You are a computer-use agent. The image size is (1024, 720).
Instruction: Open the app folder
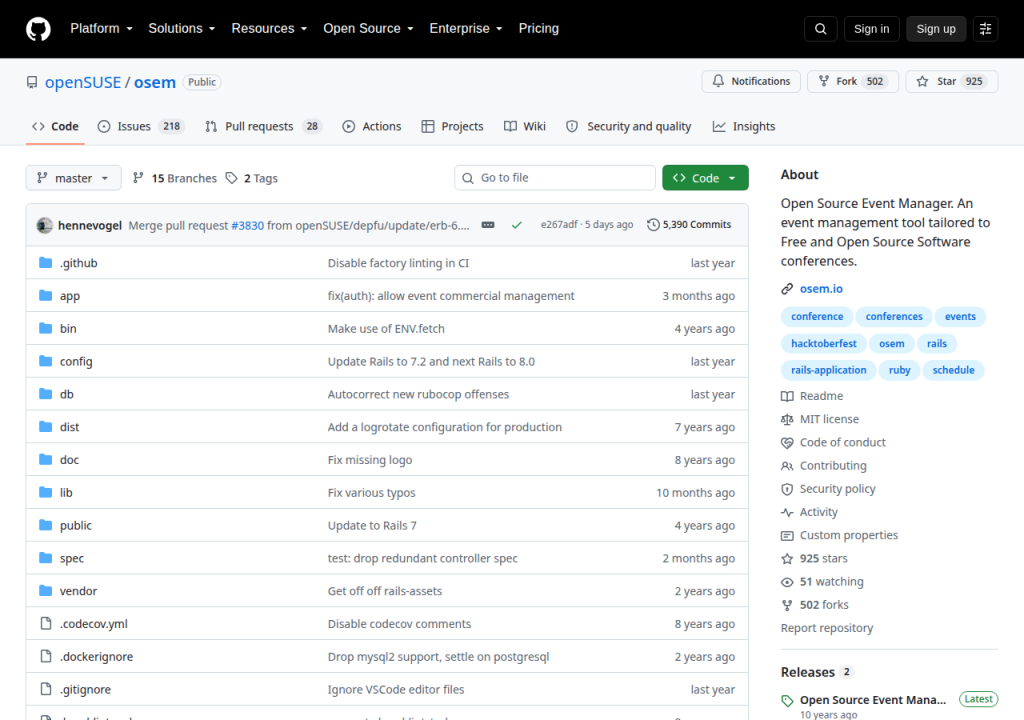(x=70, y=296)
